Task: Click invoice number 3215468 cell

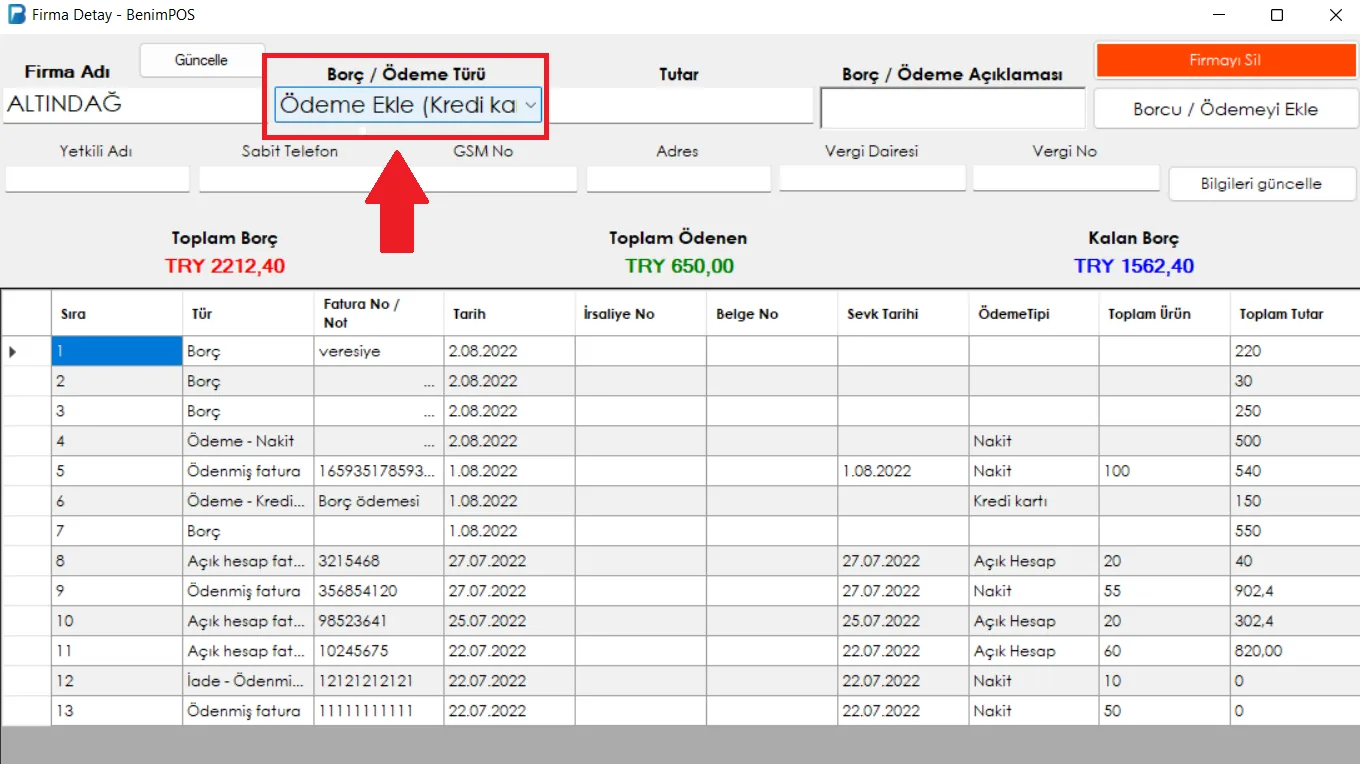Action: (x=378, y=561)
